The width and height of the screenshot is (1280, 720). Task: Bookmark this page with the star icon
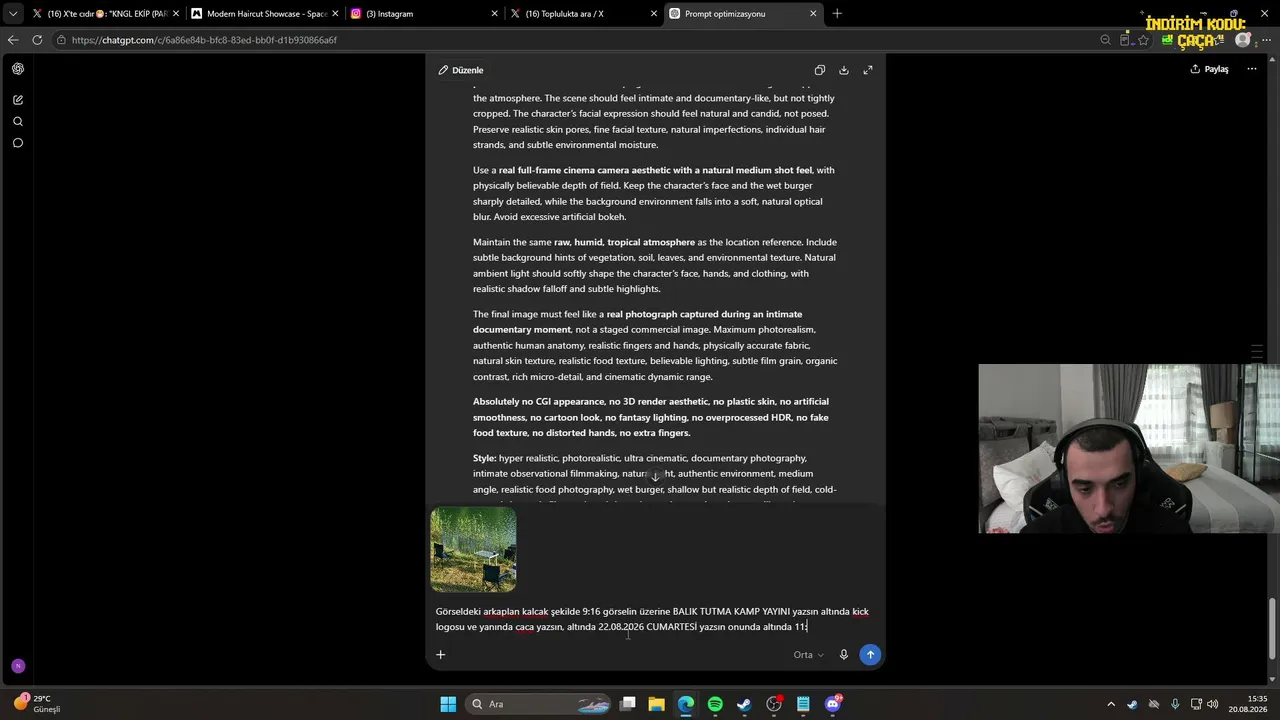(1143, 40)
